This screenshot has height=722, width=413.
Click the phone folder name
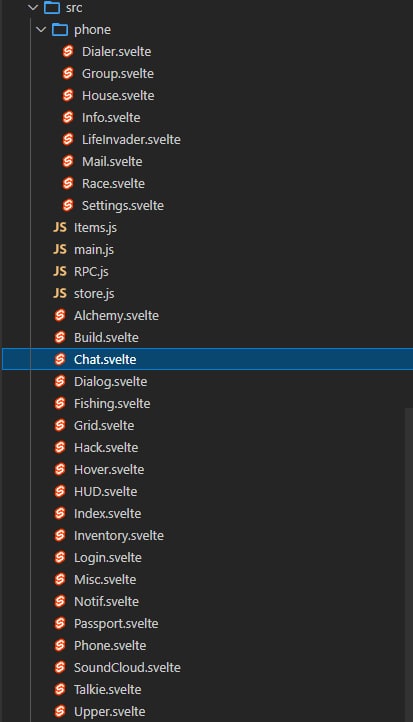(x=93, y=30)
